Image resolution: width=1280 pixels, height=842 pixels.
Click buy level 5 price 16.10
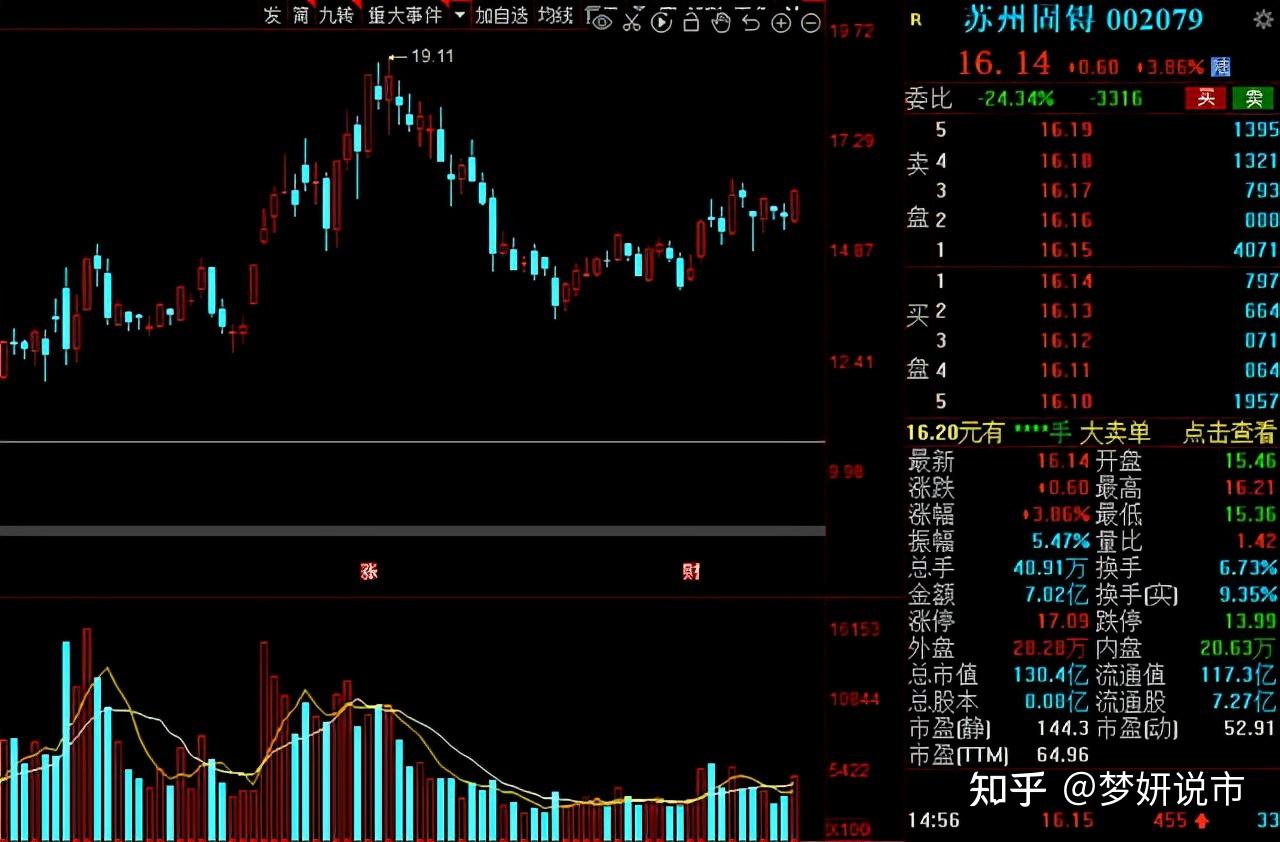click(1066, 401)
